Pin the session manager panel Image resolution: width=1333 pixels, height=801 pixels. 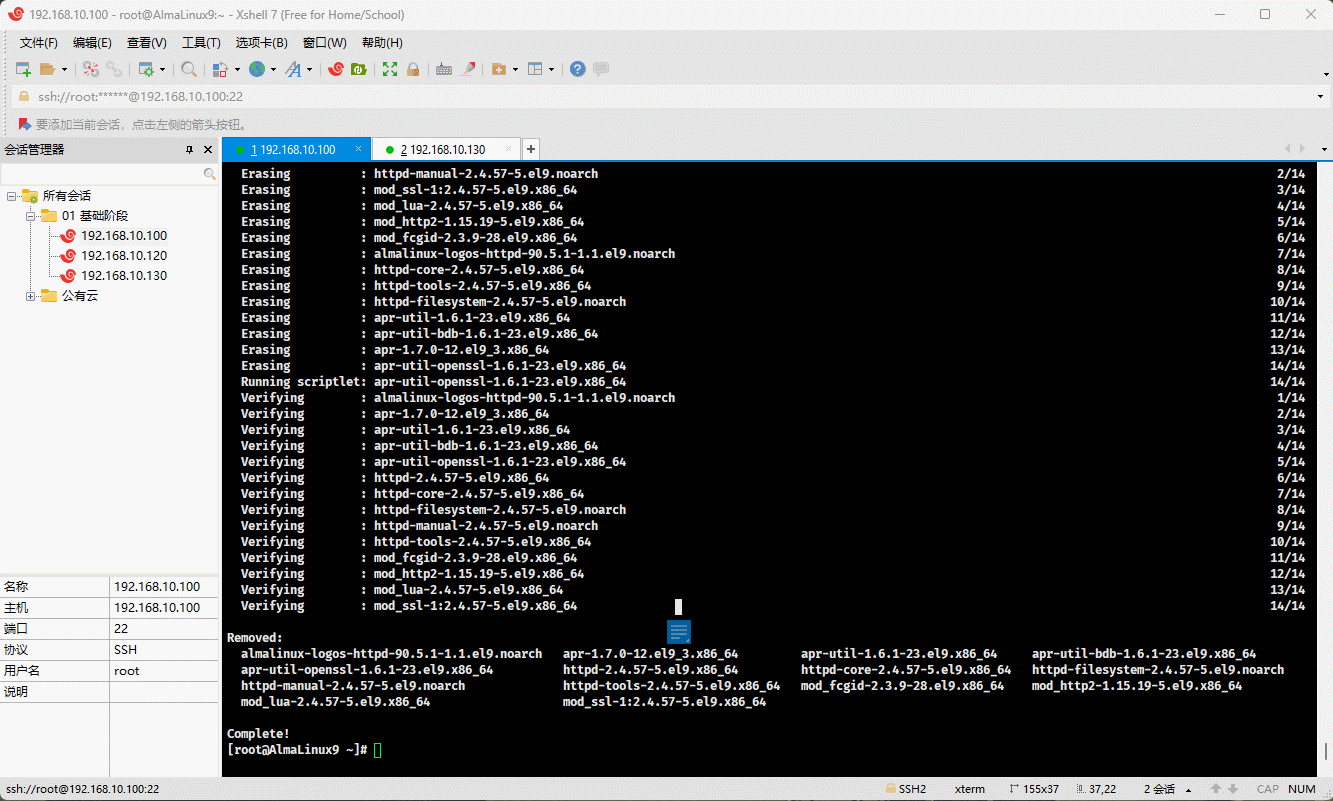[x=189, y=150]
